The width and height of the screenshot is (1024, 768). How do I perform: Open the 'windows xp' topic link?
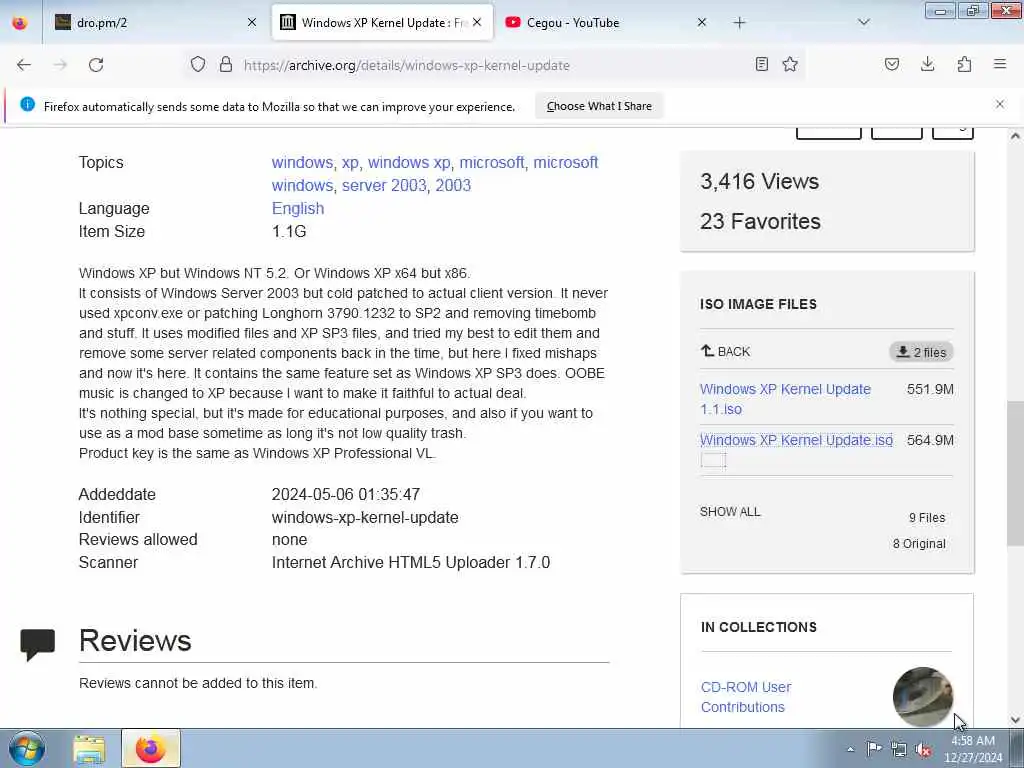pos(409,162)
